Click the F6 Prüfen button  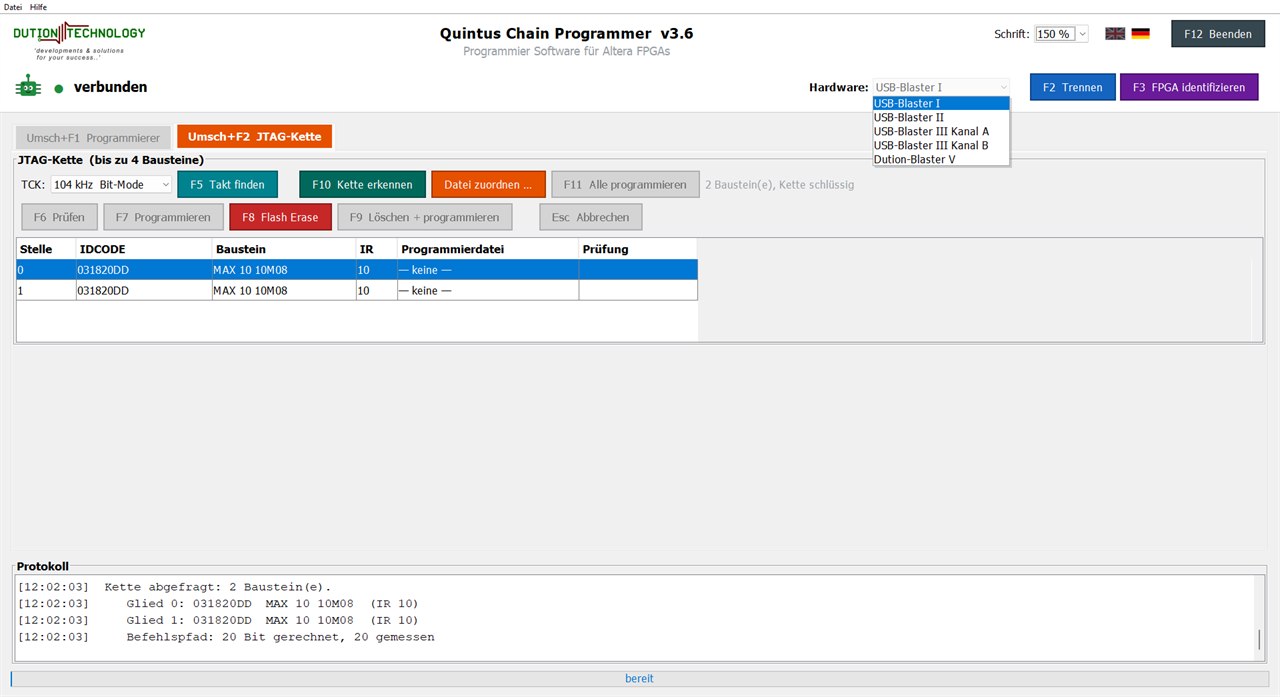point(60,217)
